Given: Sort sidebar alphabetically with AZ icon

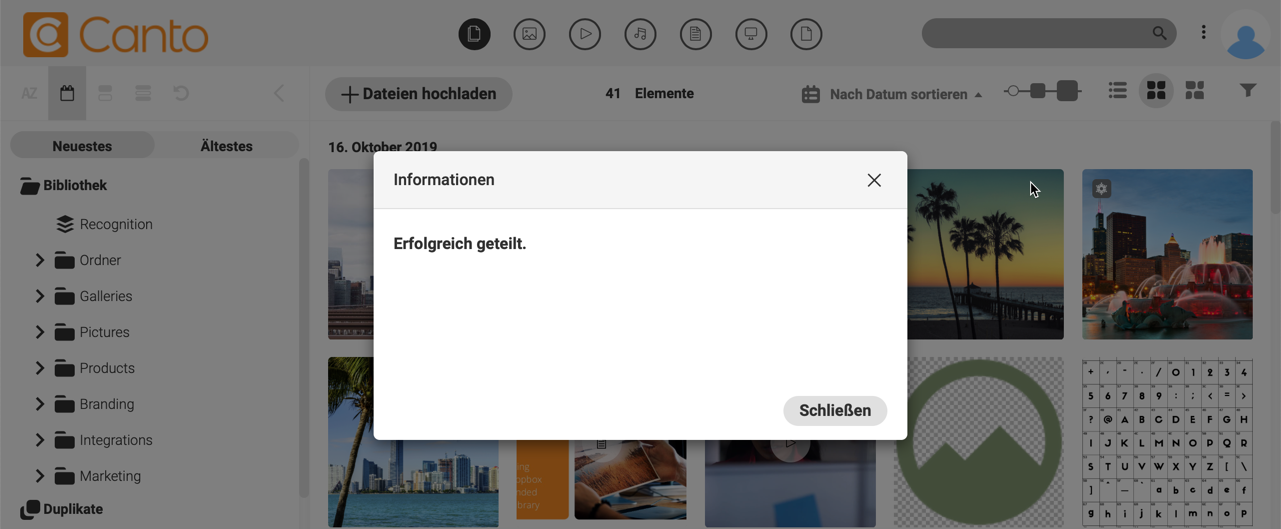Looking at the screenshot, I should (x=29, y=93).
